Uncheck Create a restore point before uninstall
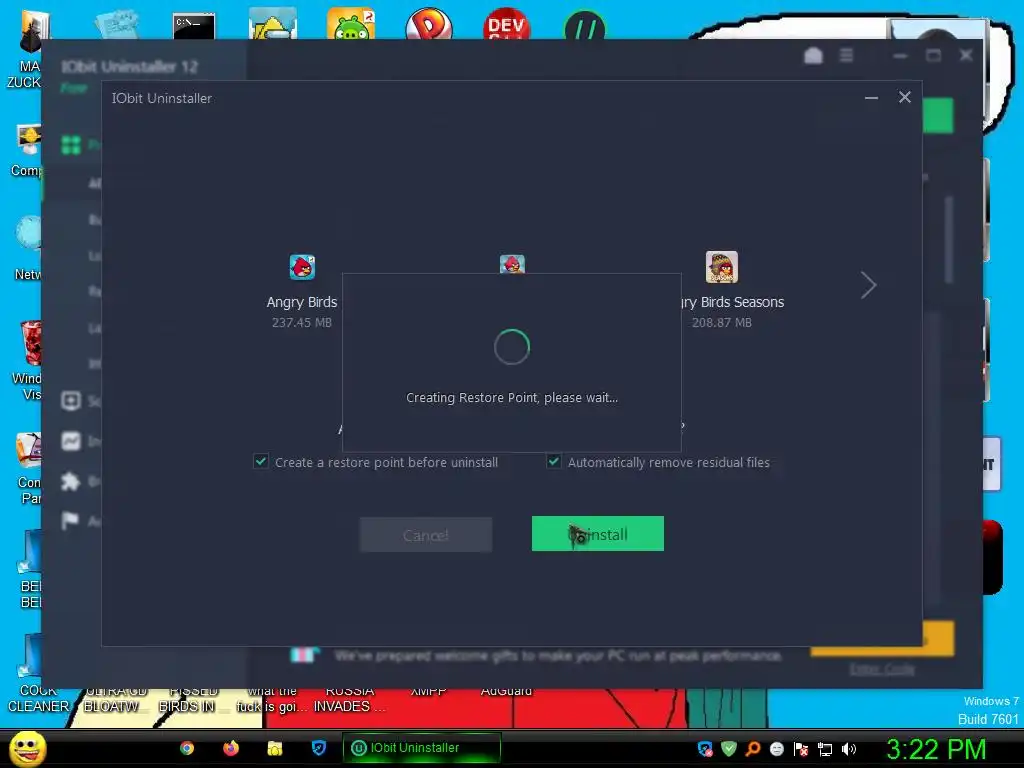Viewport: 1024px width, 768px height. tap(261, 462)
